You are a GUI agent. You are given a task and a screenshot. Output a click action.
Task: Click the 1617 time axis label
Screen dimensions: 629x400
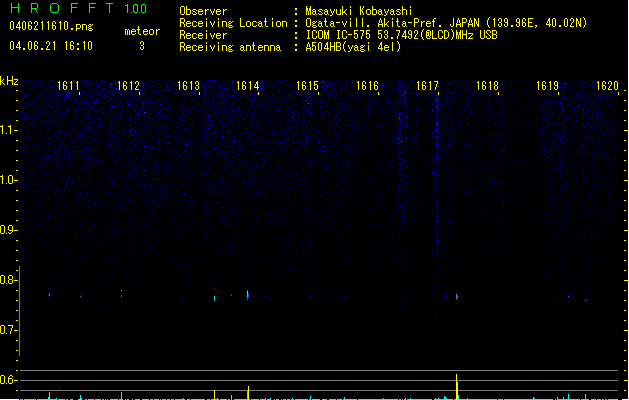pos(428,86)
